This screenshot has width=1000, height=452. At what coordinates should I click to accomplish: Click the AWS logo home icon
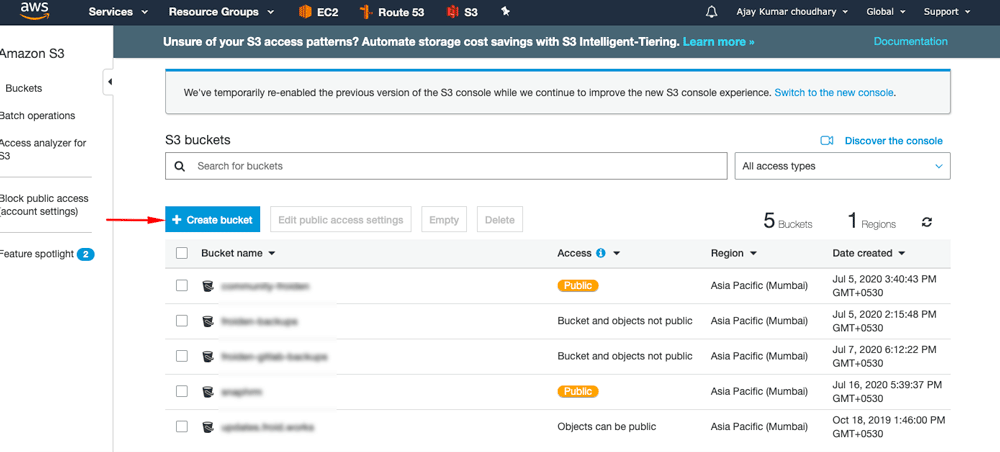[x=34, y=11]
